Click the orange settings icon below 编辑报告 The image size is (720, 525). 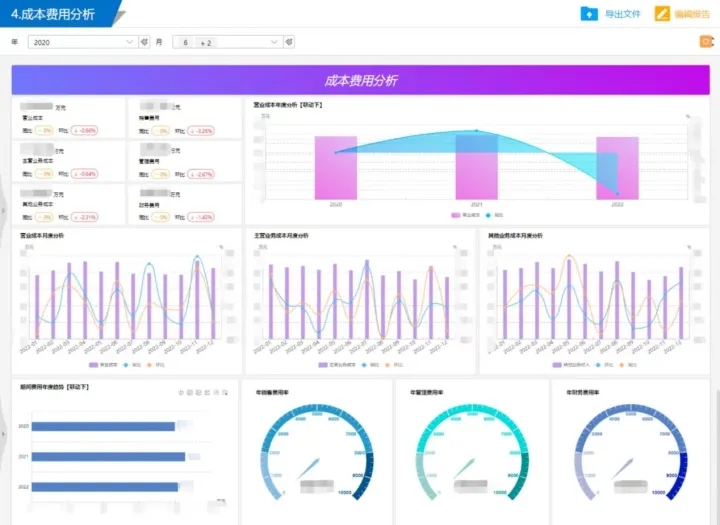[706, 42]
